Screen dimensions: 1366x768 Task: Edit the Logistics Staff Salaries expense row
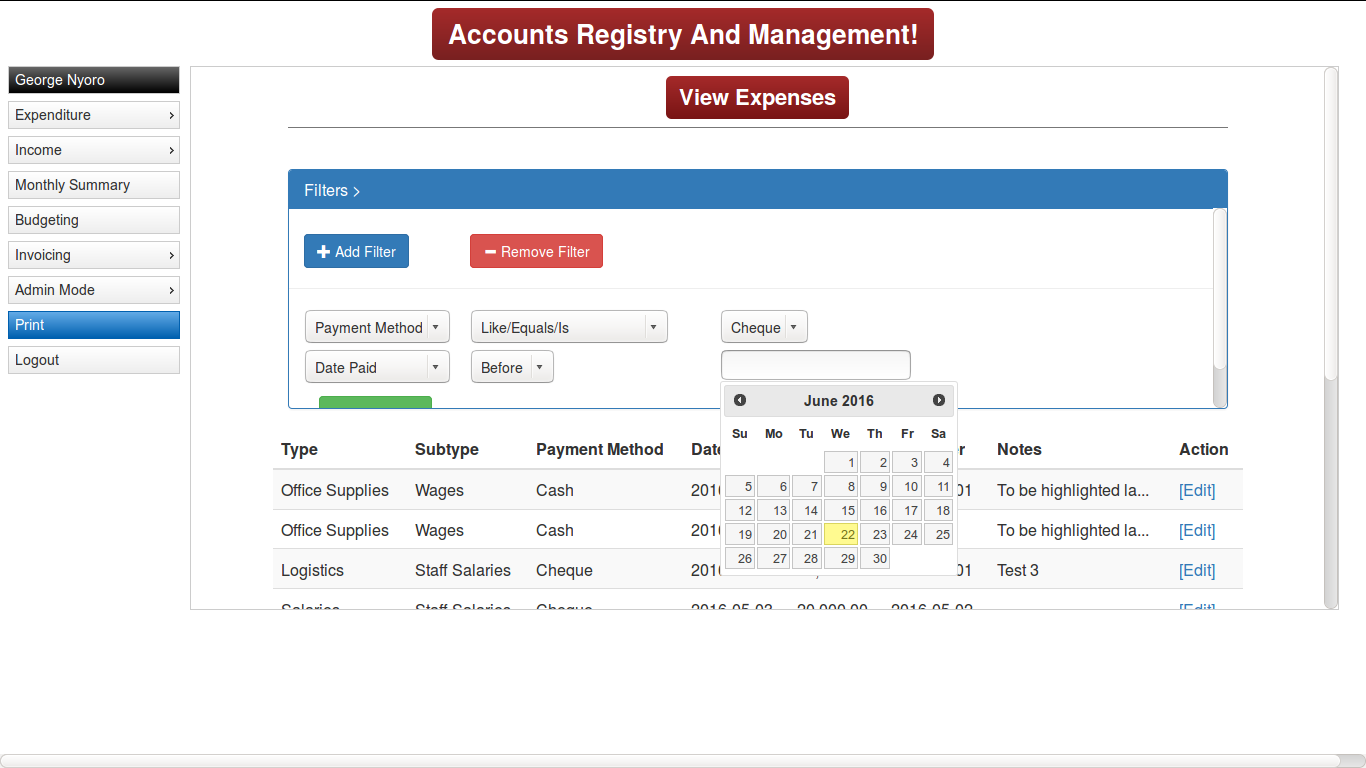pyautogui.click(x=1197, y=570)
